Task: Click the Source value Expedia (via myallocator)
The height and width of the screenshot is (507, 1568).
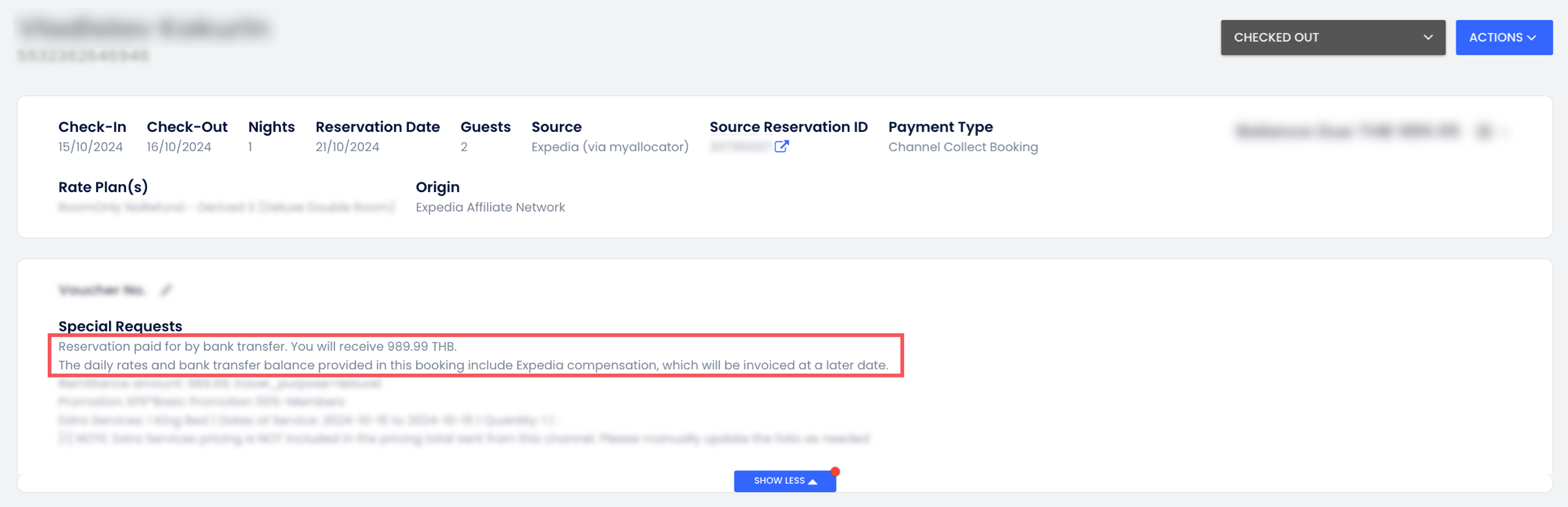Action: [x=610, y=147]
